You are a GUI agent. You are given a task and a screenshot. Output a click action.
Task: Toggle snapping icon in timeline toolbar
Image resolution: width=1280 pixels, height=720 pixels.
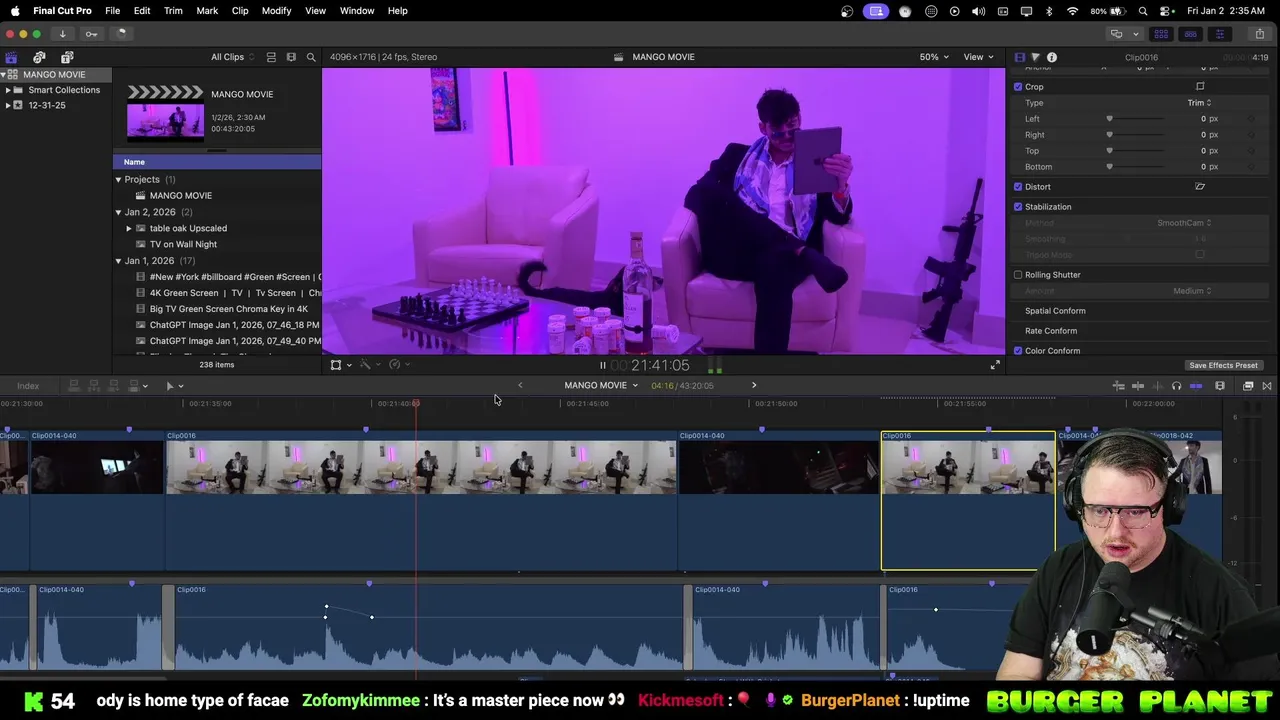click(1196, 386)
